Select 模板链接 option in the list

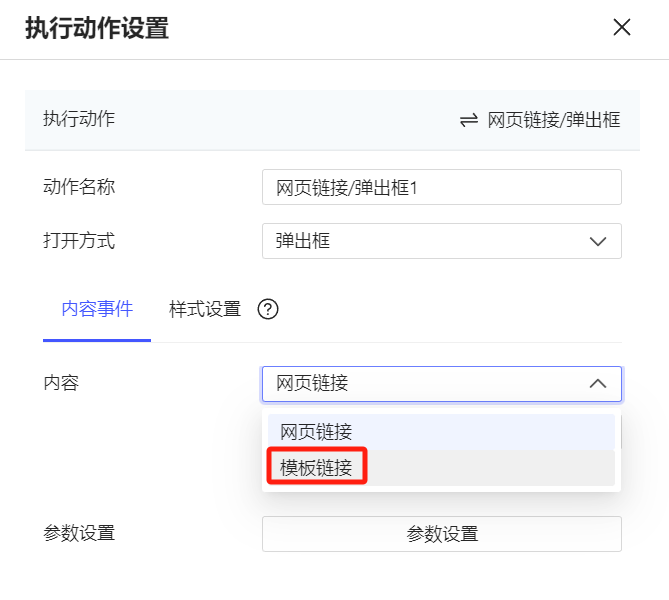(442, 468)
